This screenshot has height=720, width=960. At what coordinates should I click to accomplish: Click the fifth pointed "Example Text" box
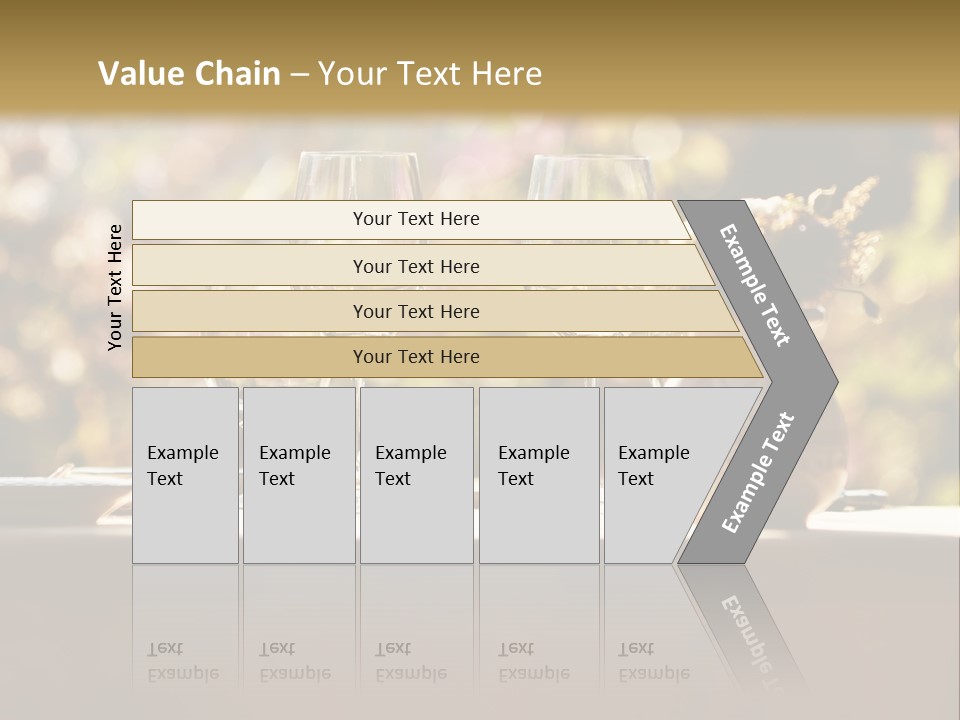pyautogui.click(x=662, y=475)
